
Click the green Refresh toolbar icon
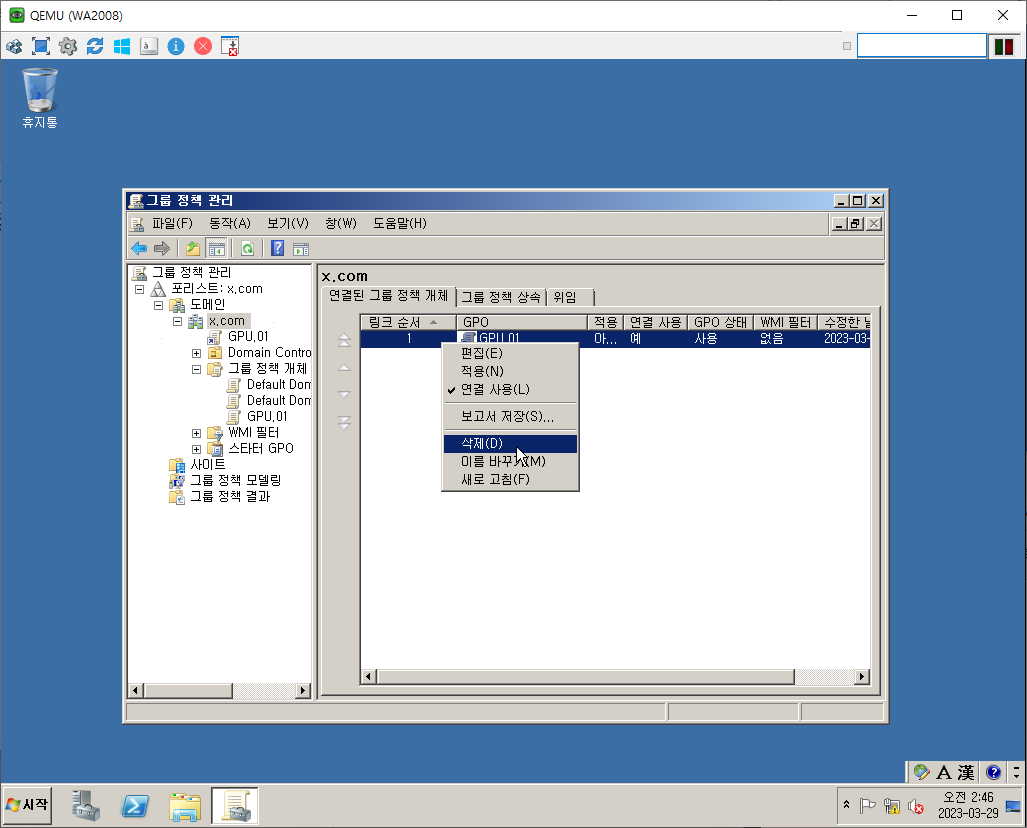point(248,248)
